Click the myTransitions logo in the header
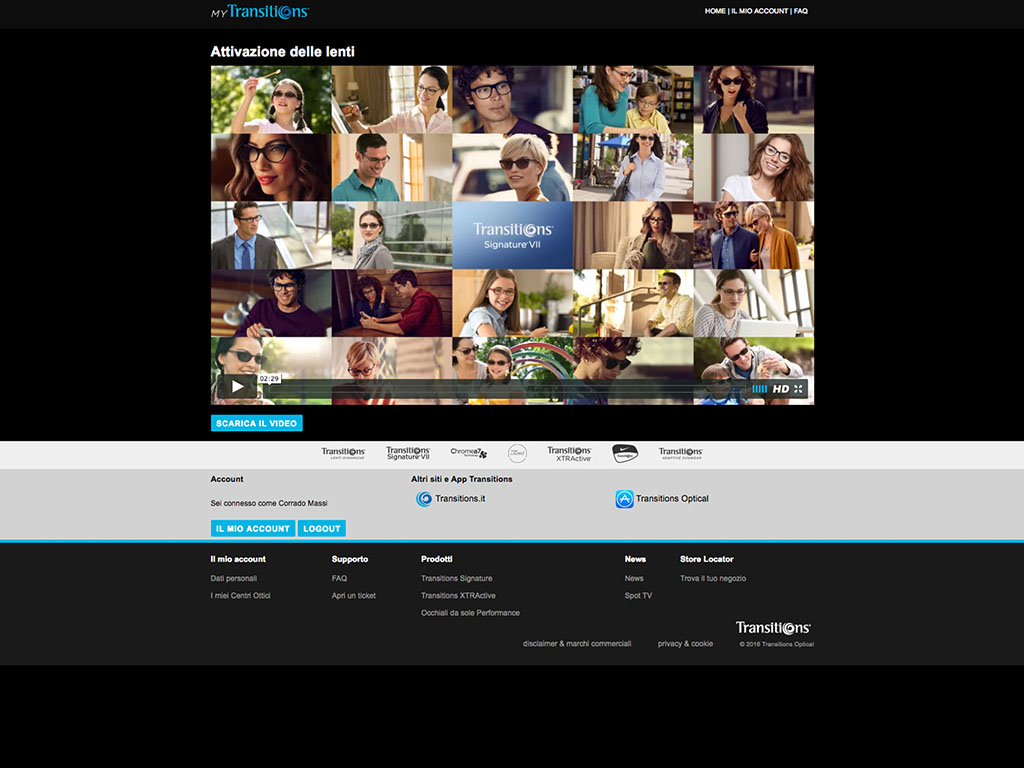1024x768 pixels. point(260,12)
